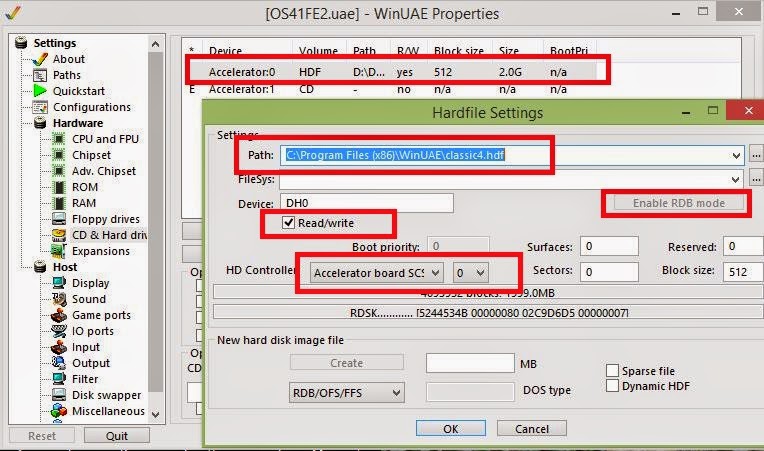Click the Reset button
Screen dimensions: 764x451
pos(42,435)
